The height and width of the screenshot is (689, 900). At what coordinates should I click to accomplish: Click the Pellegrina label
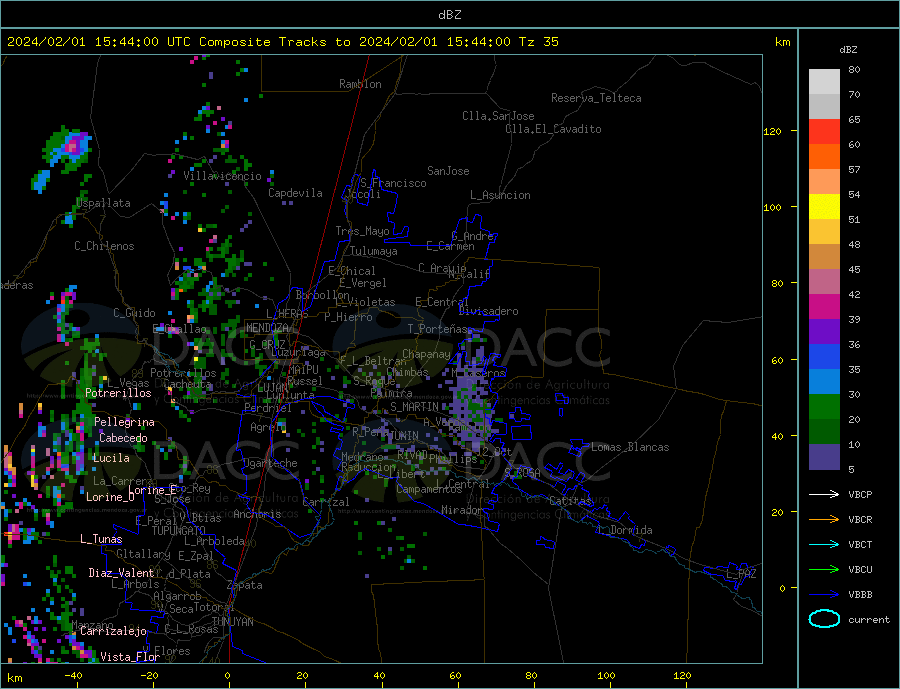point(125,422)
